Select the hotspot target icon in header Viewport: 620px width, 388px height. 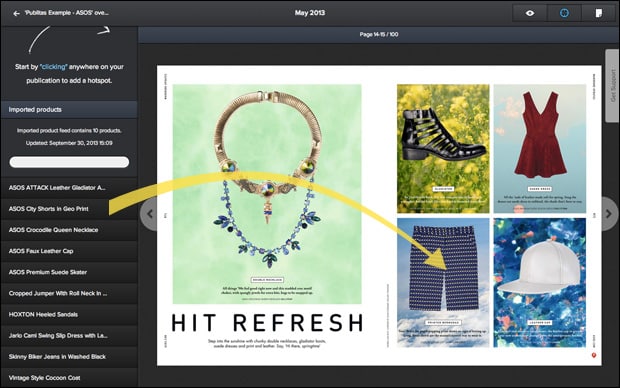564,13
